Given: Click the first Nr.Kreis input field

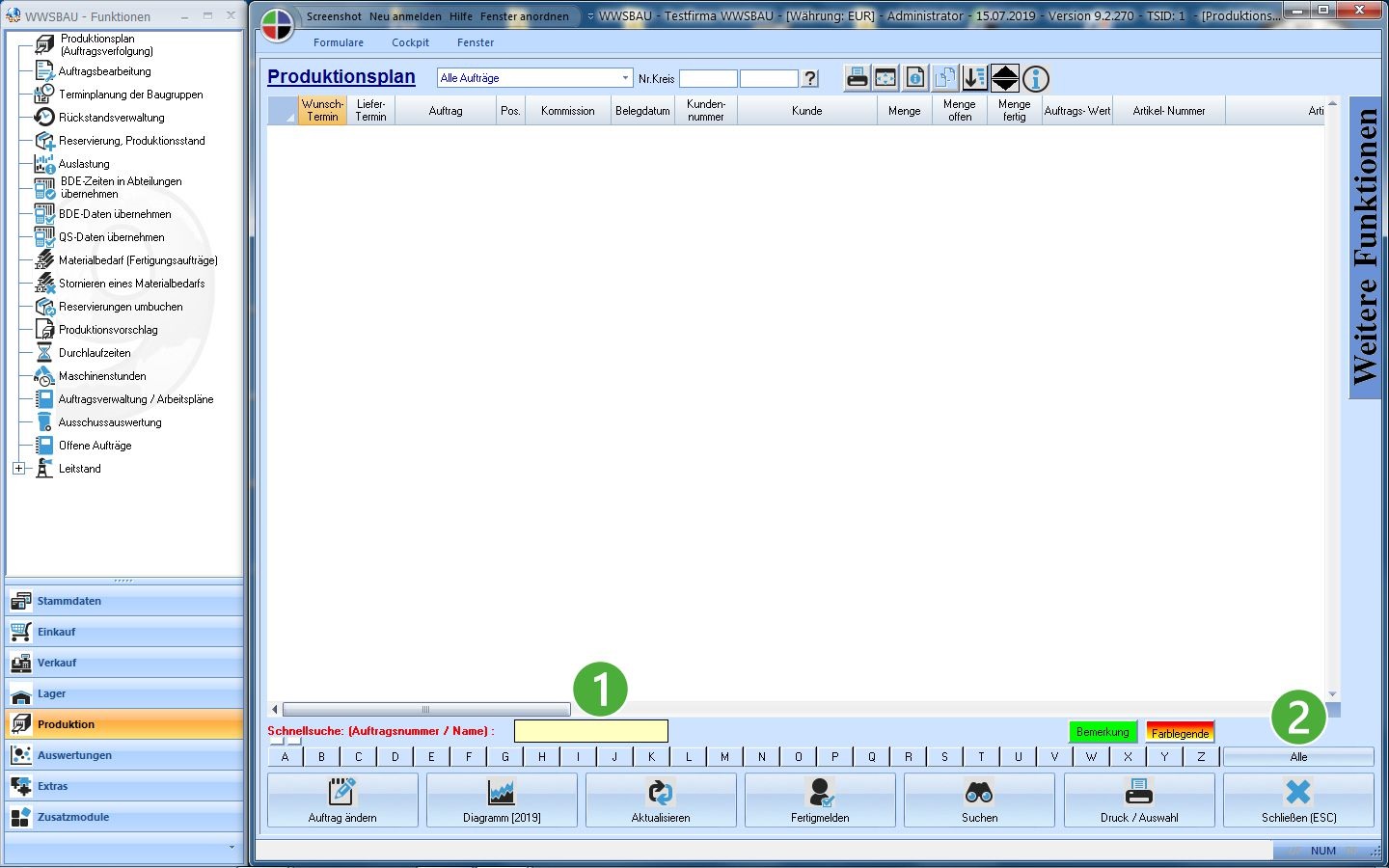Looking at the screenshot, I should click(x=708, y=78).
